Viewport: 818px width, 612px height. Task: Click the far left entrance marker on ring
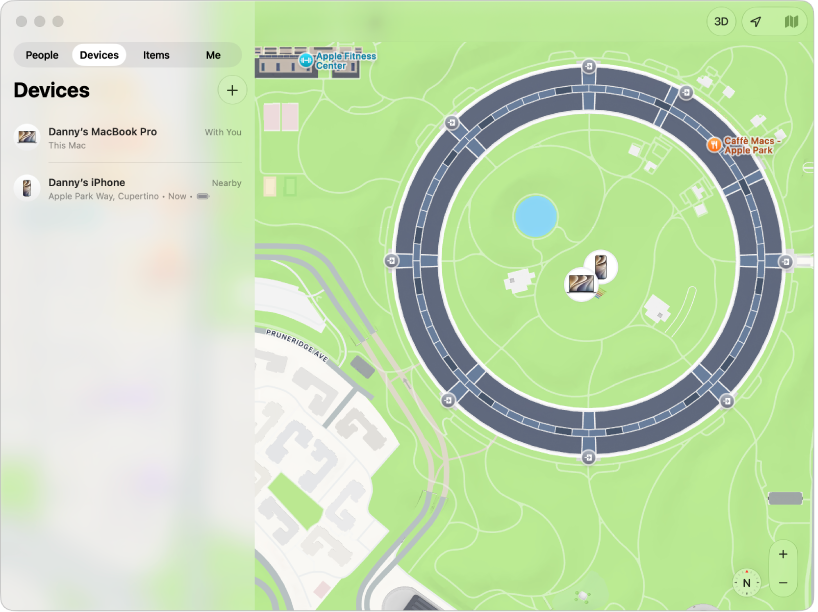click(392, 260)
